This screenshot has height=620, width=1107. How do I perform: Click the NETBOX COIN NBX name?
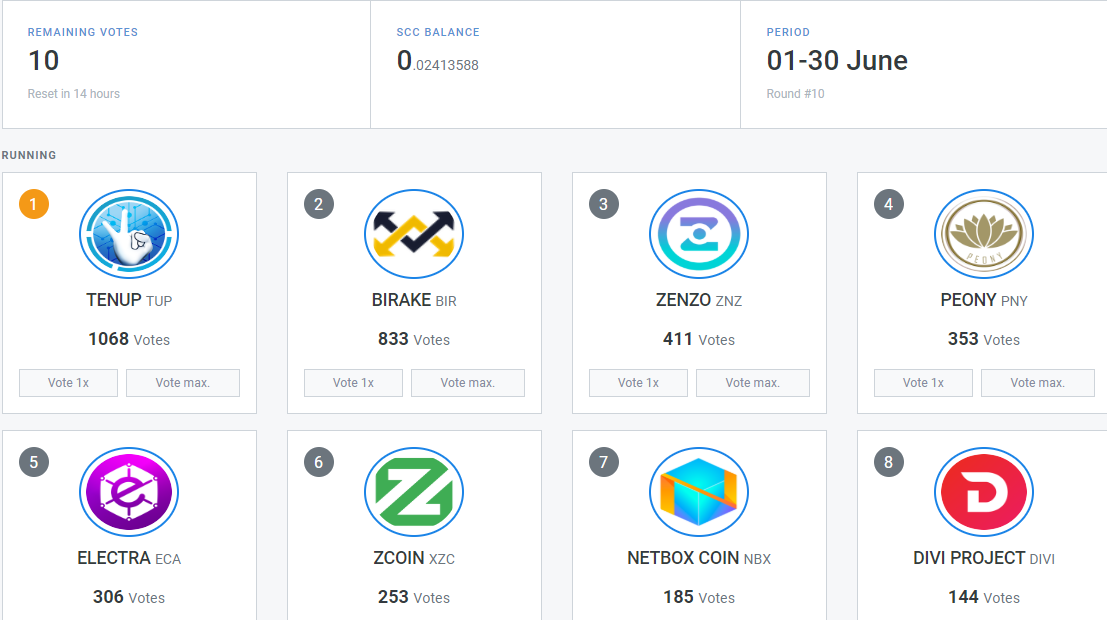coord(699,558)
